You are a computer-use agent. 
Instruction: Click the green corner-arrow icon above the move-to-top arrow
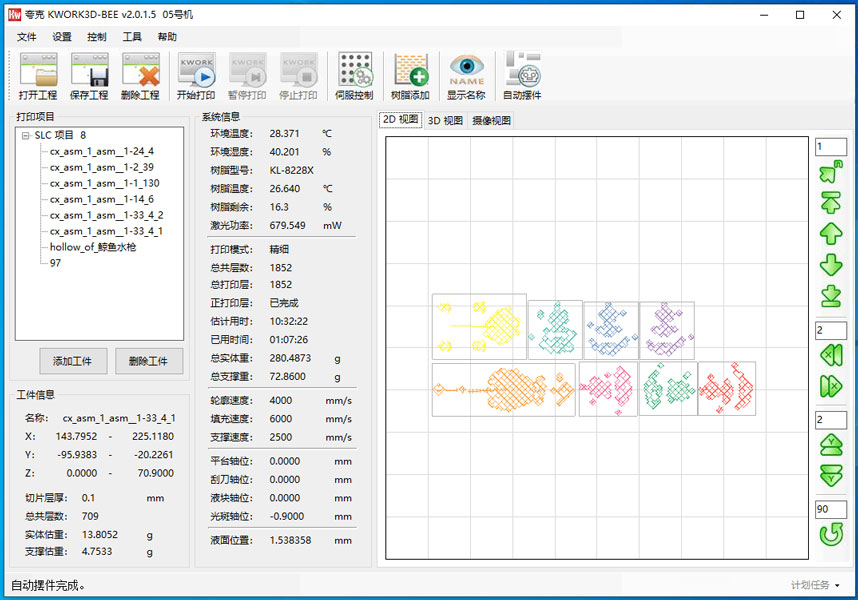click(x=831, y=172)
